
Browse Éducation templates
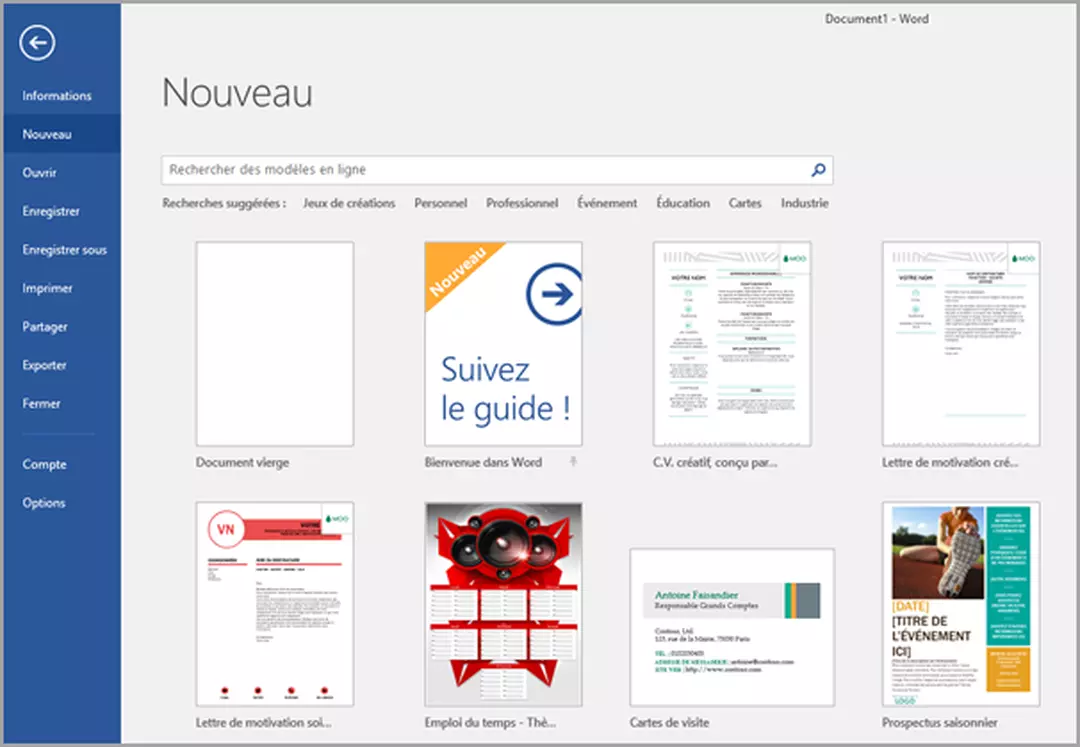pos(683,203)
